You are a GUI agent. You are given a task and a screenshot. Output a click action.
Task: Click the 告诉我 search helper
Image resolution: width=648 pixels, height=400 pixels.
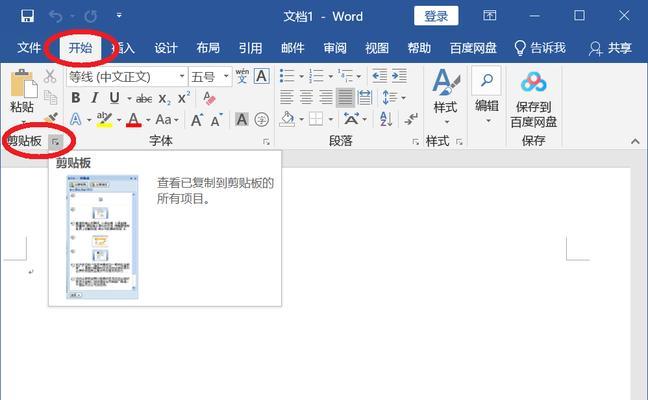coord(540,48)
